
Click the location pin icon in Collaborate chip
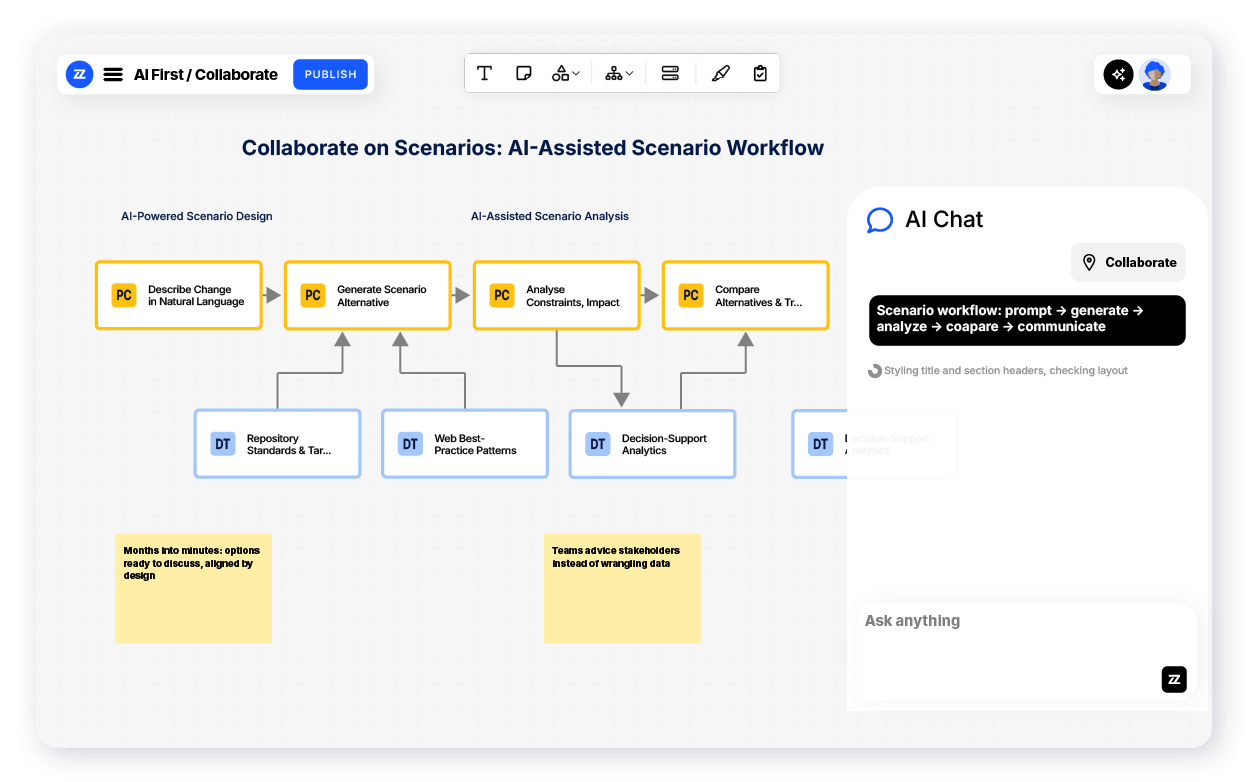click(1090, 262)
